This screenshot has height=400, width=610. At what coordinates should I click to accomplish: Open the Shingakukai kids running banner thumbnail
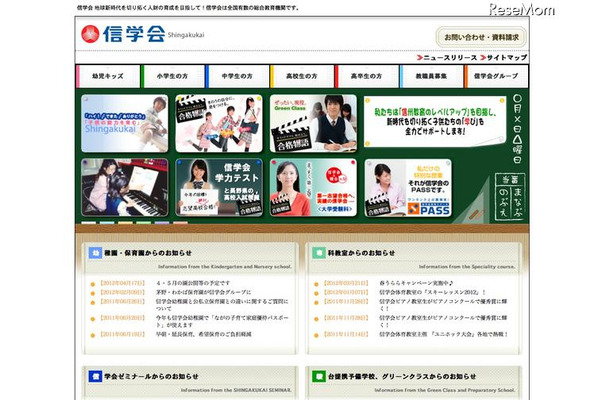click(x=124, y=123)
